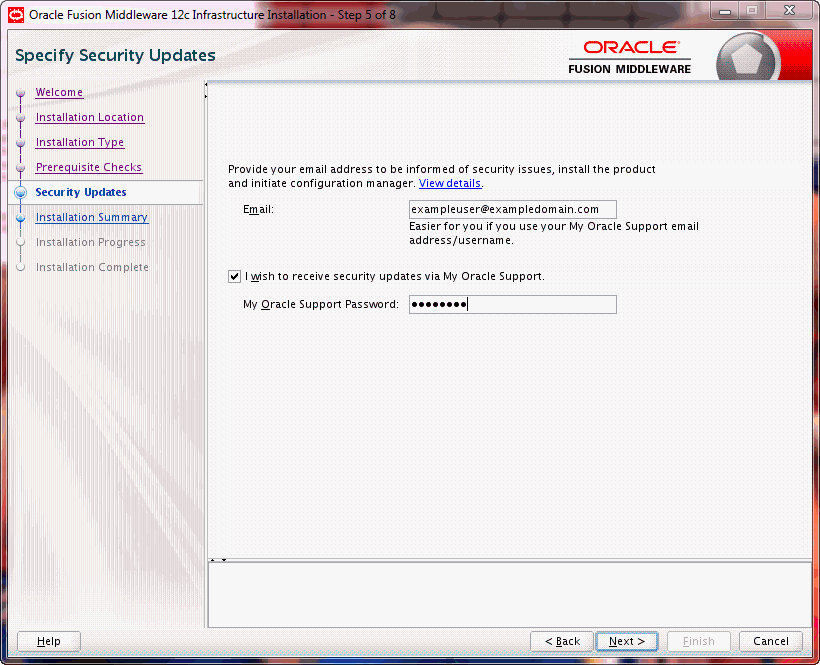Click the Installation Location step bullet icon
The image size is (820, 665).
(x=21, y=118)
